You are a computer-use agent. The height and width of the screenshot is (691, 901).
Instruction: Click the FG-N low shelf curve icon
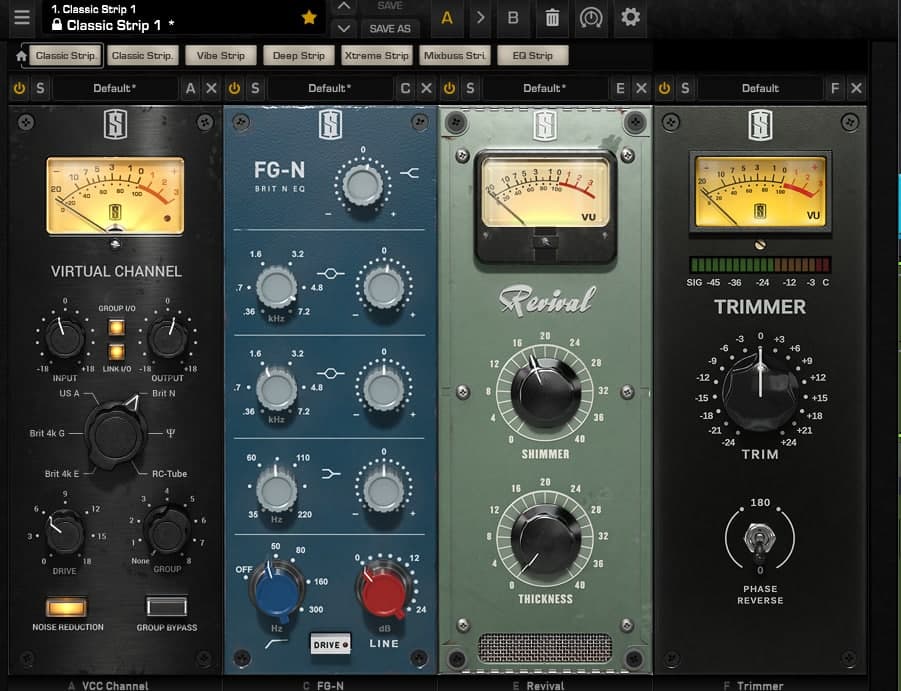[x=331, y=473]
